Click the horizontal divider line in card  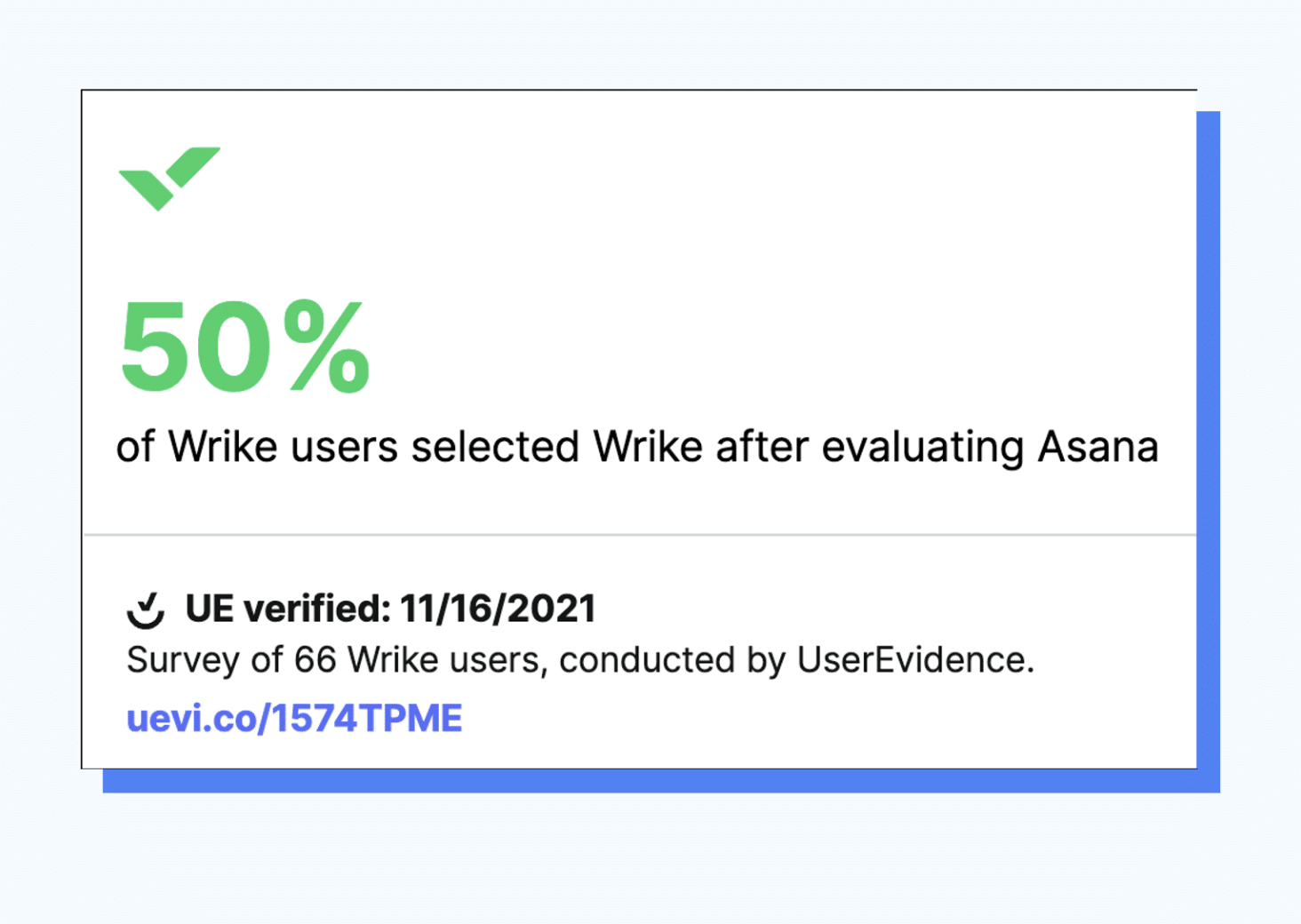tap(640, 535)
